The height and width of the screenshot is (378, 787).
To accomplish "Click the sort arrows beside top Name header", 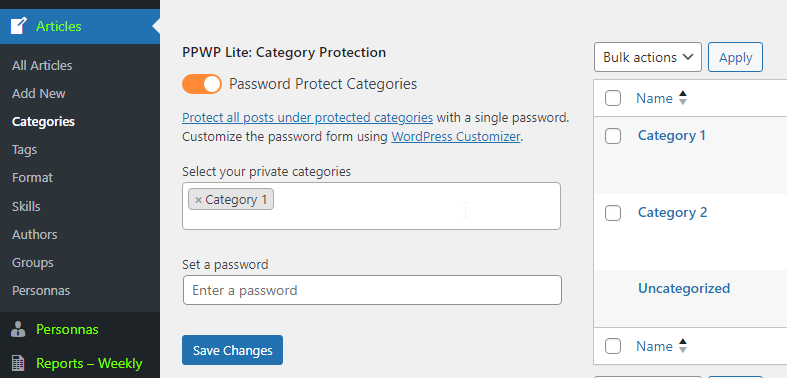I will [x=682, y=98].
